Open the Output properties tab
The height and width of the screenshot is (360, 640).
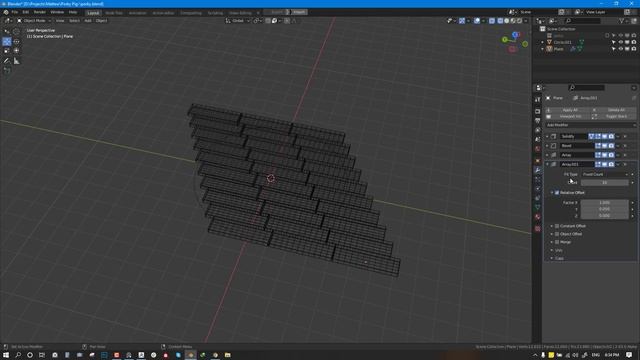538,120
